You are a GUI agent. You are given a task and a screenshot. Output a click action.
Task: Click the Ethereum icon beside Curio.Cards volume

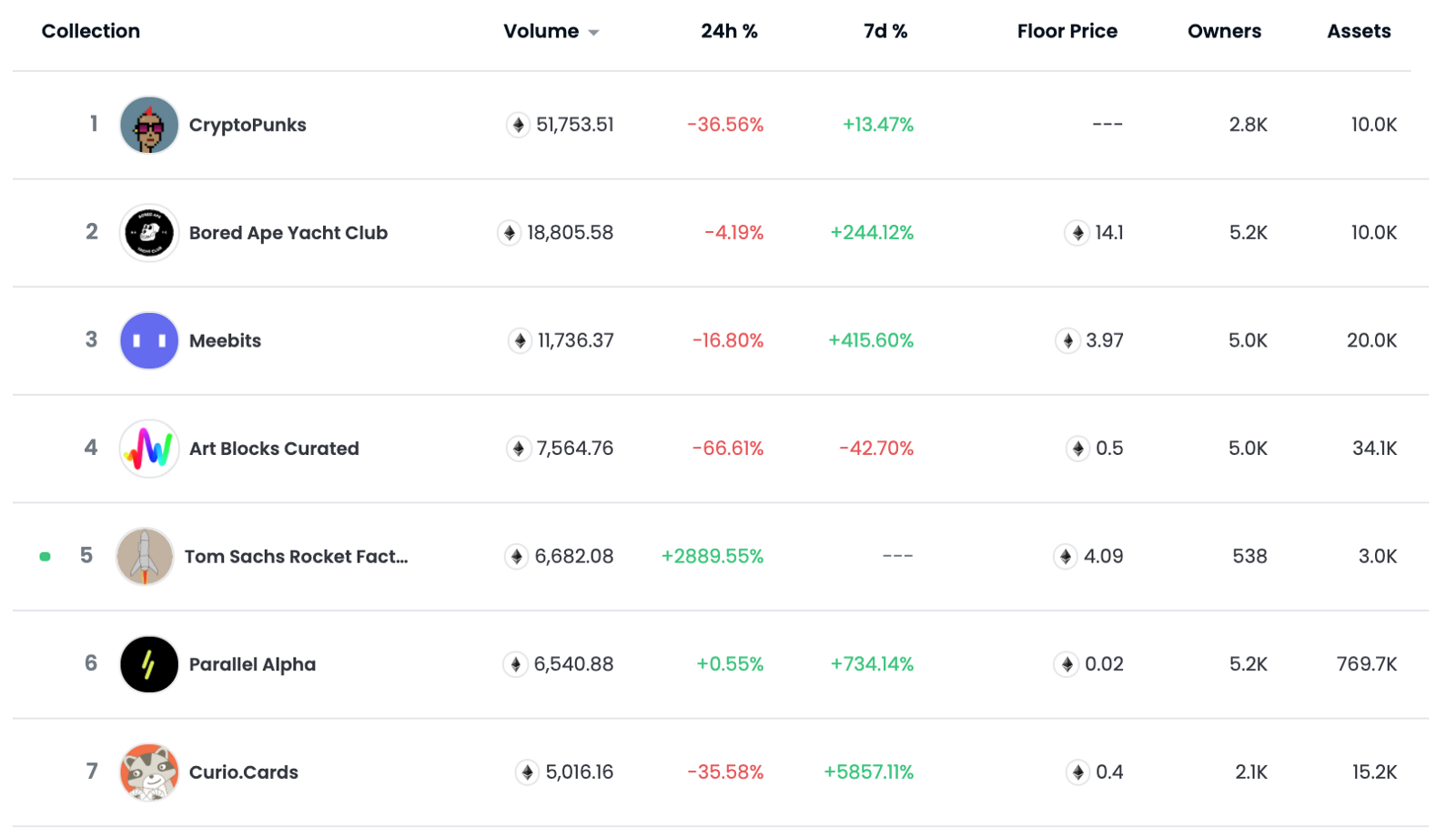526,772
